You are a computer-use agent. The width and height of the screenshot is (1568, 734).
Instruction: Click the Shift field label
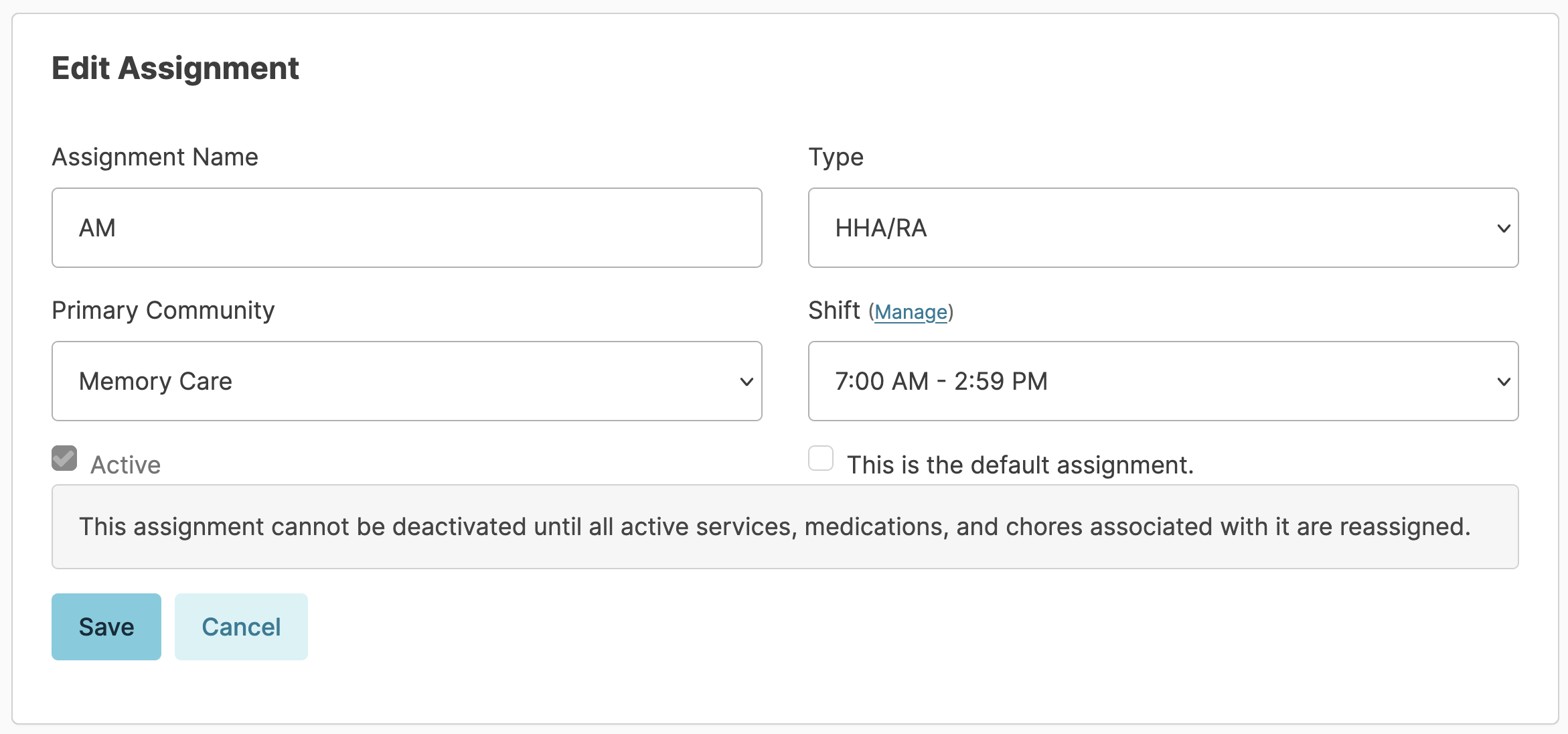tap(834, 311)
